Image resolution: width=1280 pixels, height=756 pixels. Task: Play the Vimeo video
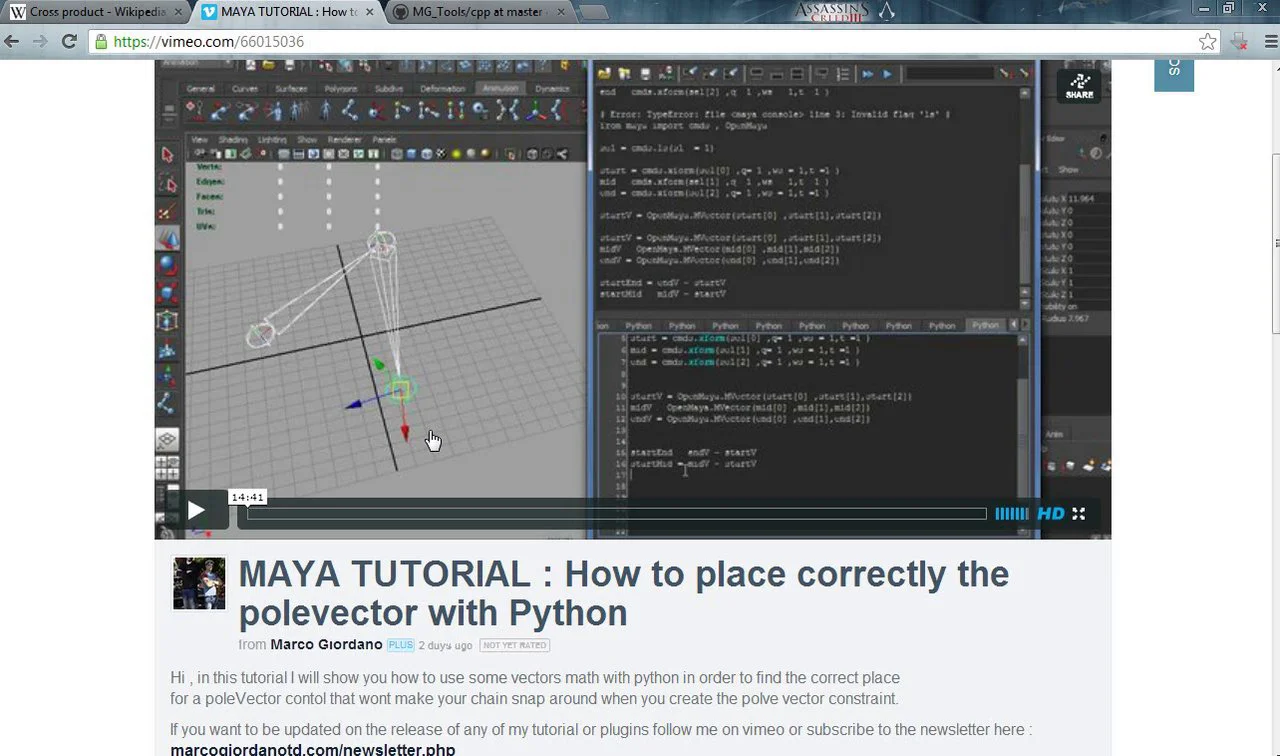tap(196, 512)
